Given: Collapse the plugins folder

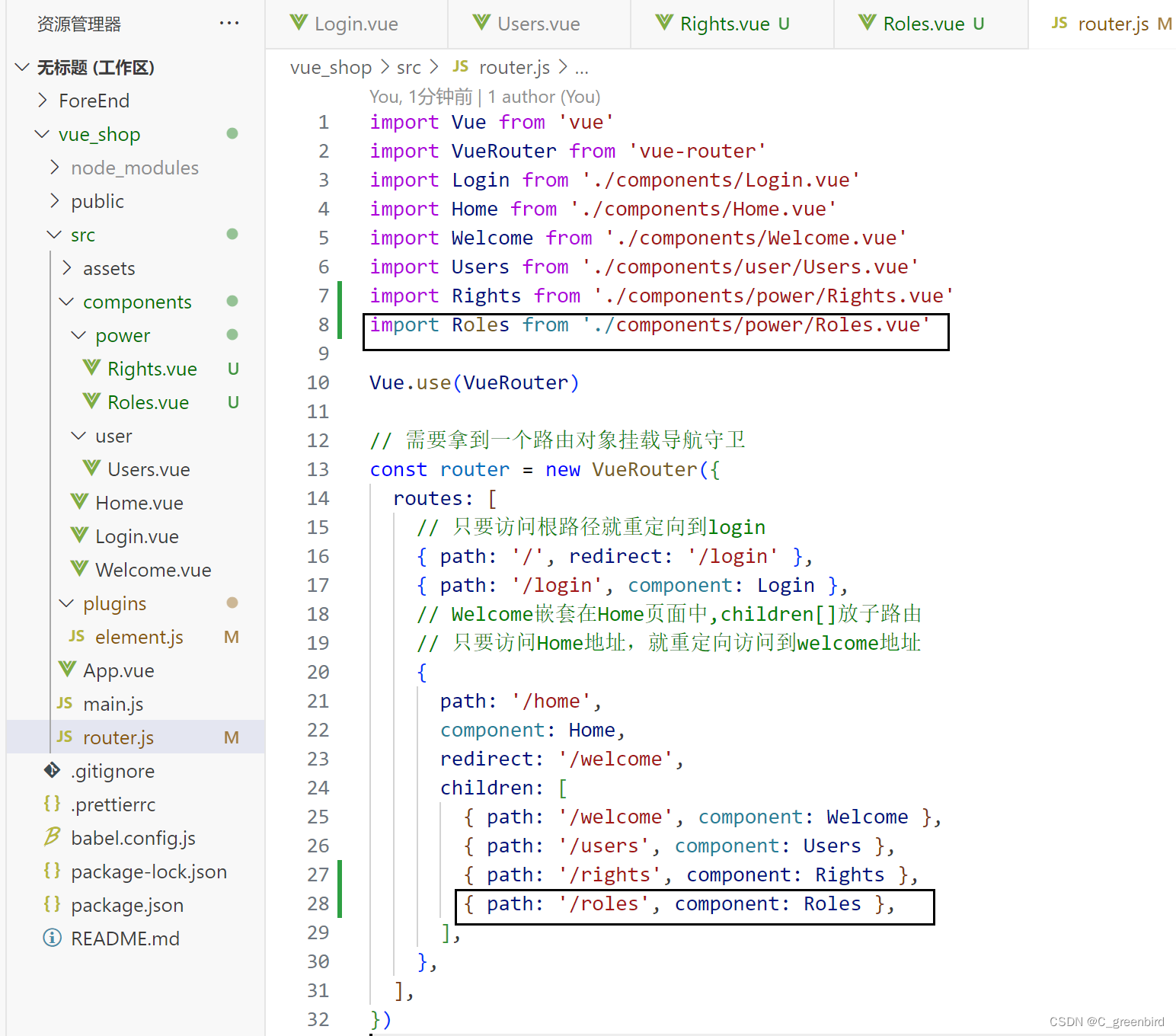Looking at the screenshot, I should [x=66, y=603].
